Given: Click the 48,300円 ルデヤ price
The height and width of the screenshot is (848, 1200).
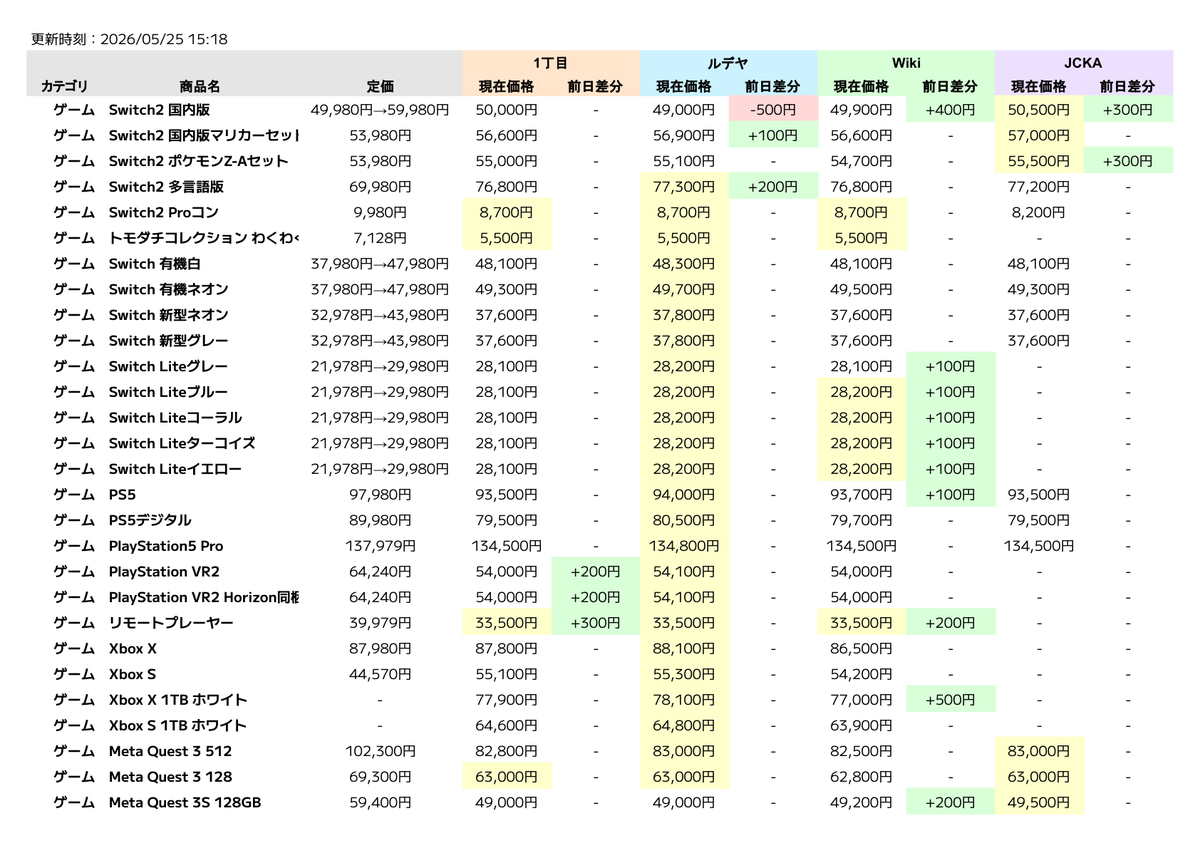Looking at the screenshot, I should 685,264.
